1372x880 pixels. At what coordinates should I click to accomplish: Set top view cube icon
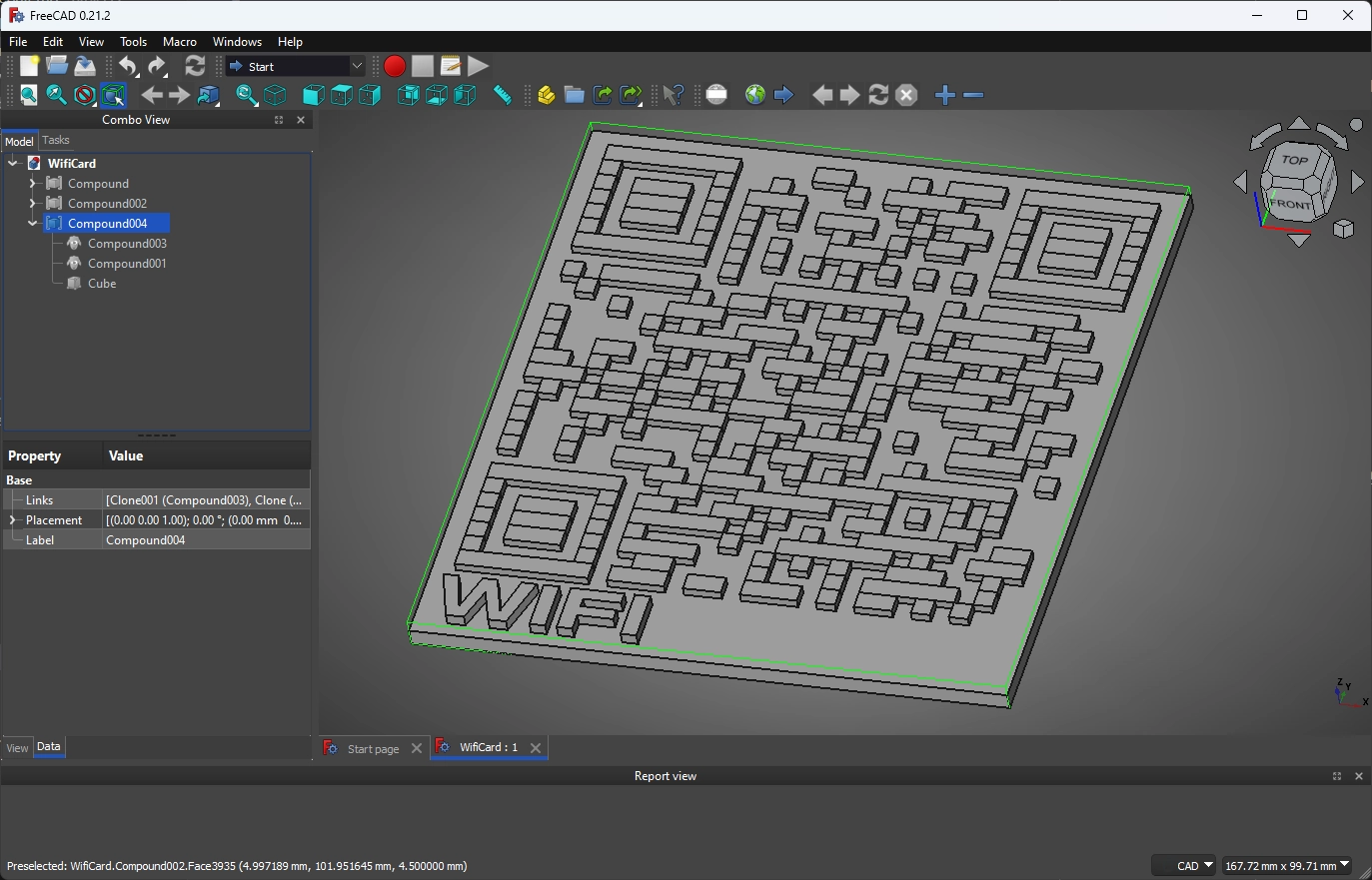[342, 95]
